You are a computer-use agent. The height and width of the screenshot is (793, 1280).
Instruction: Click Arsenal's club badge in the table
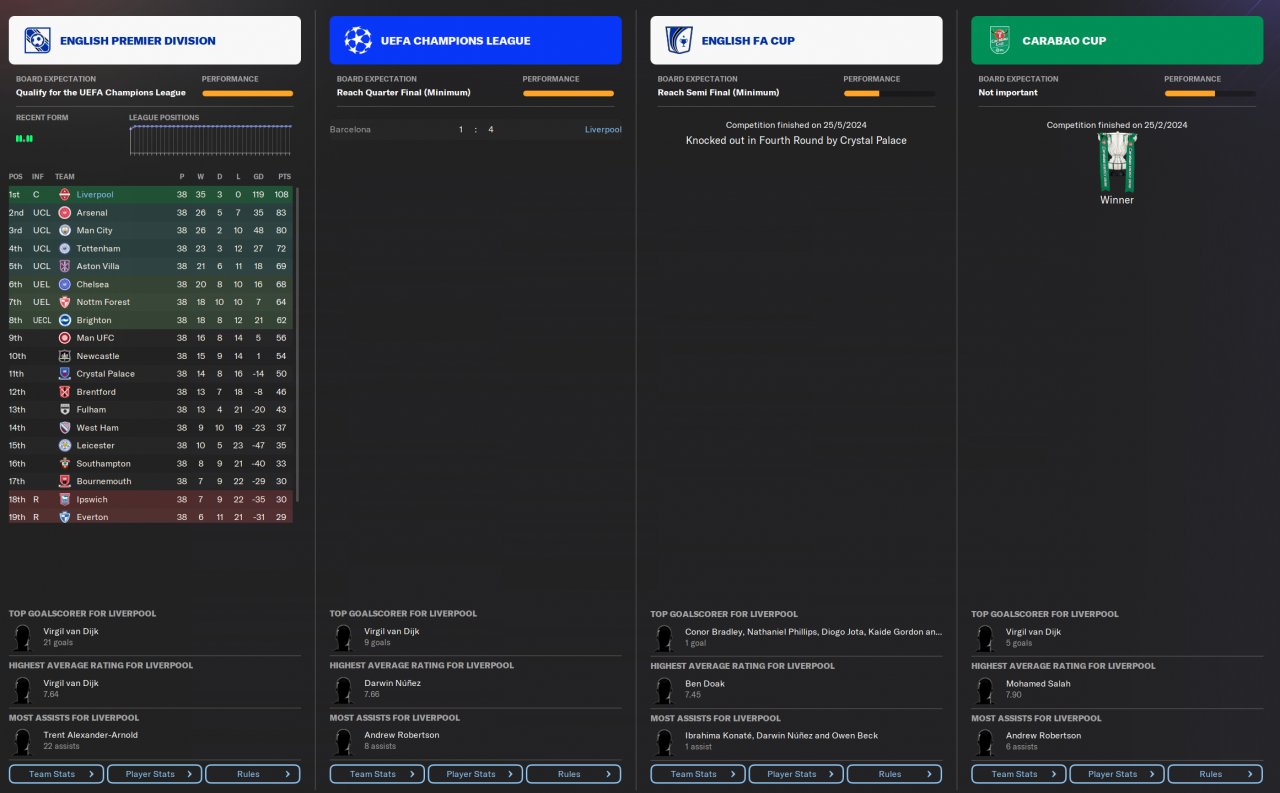click(x=65, y=212)
